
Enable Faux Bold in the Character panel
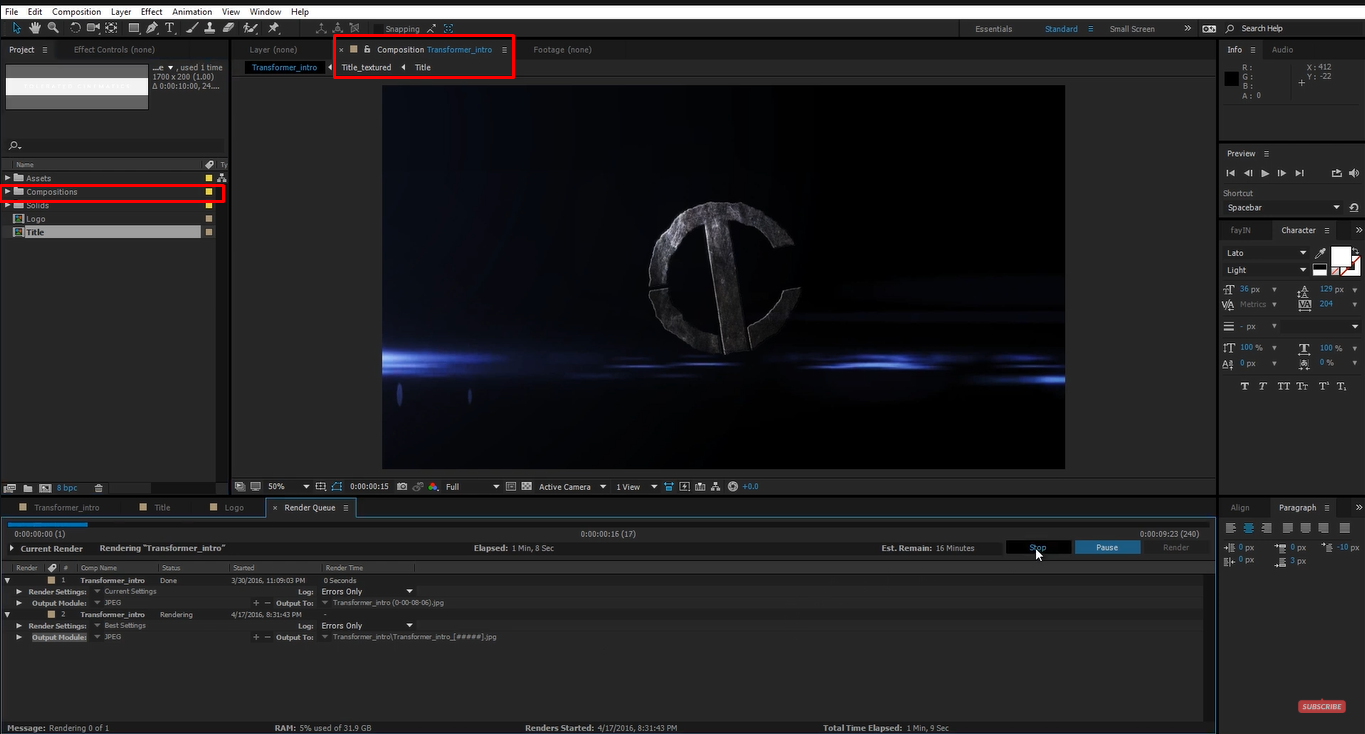[1245, 386]
